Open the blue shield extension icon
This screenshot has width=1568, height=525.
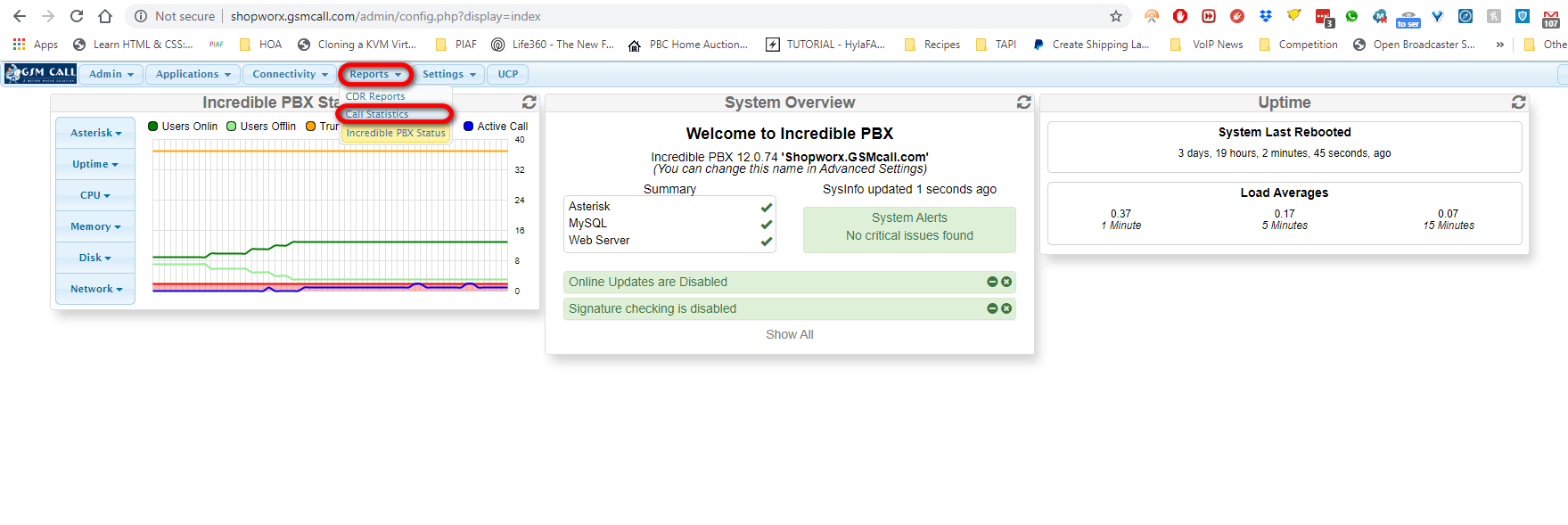click(1523, 16)
